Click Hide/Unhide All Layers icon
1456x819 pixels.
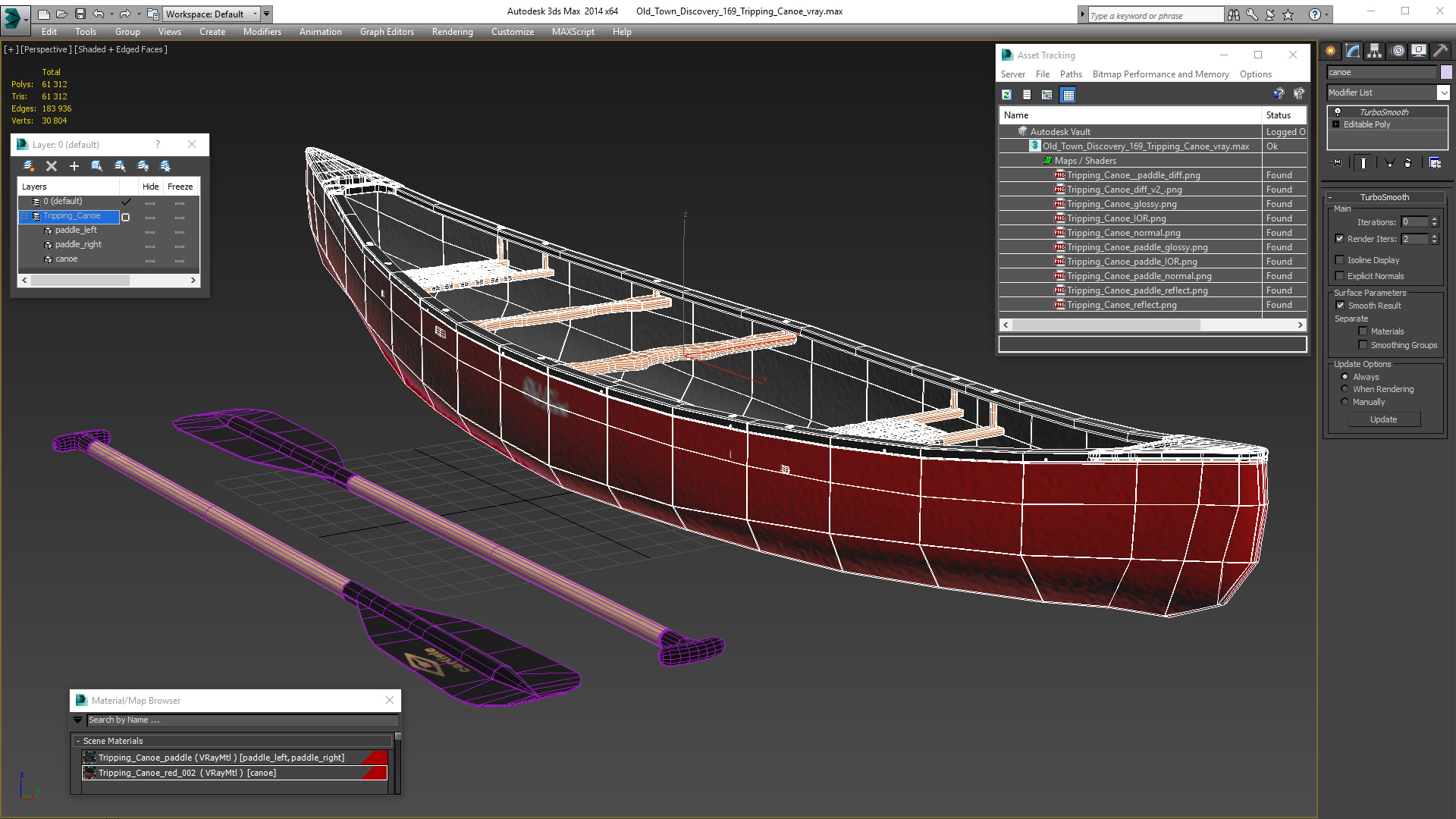tap(143, 165)
